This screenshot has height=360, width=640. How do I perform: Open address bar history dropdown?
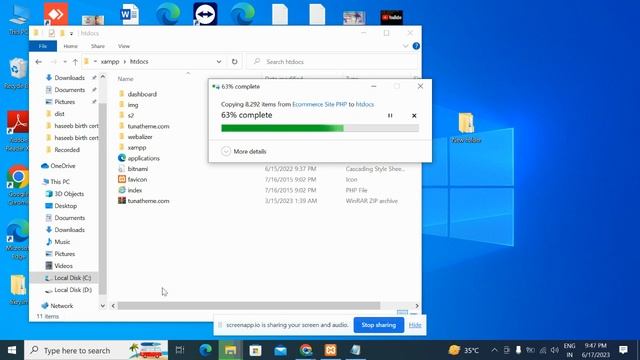(x=219, y=62)
